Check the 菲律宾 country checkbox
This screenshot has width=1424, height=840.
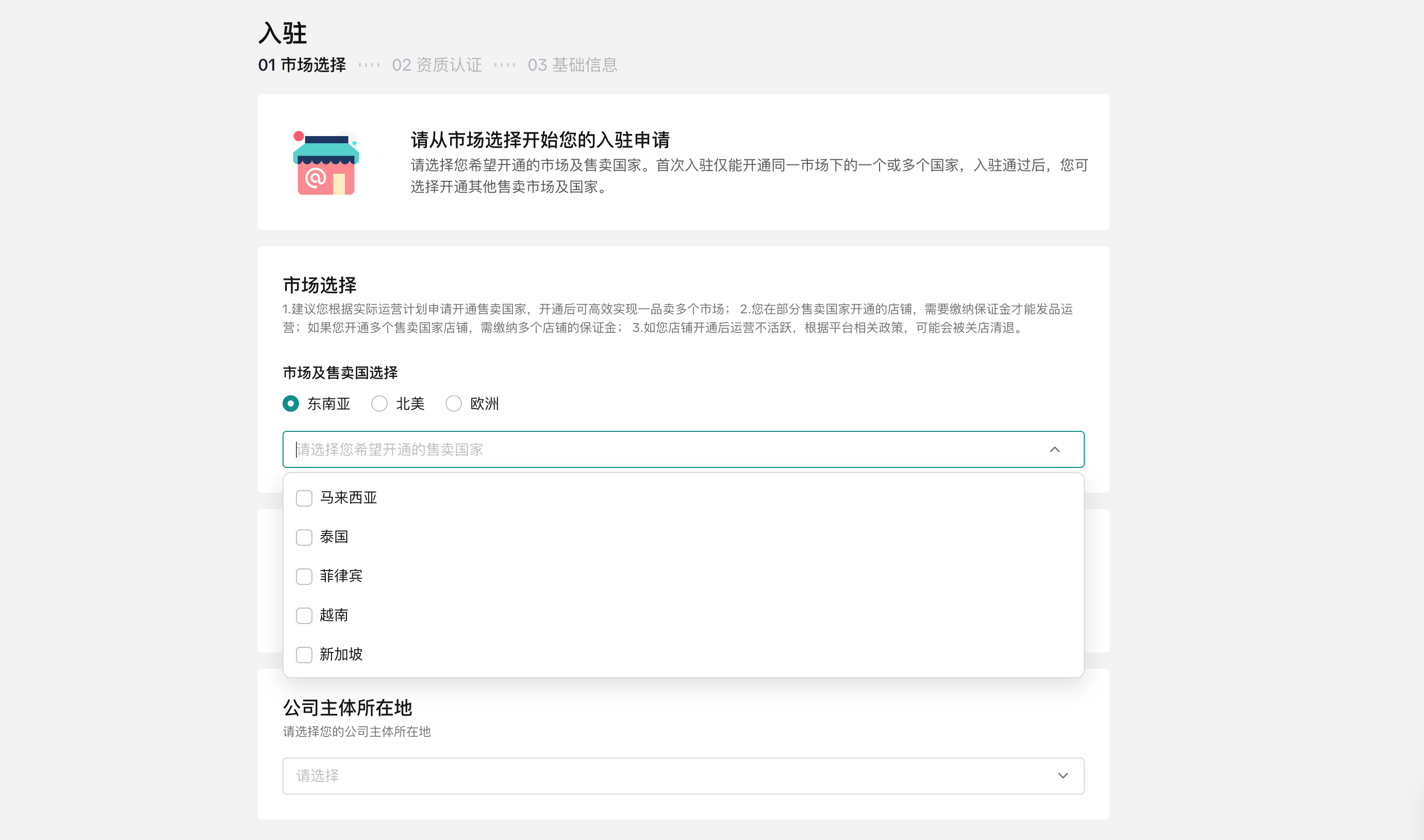[x=304, y=576]
